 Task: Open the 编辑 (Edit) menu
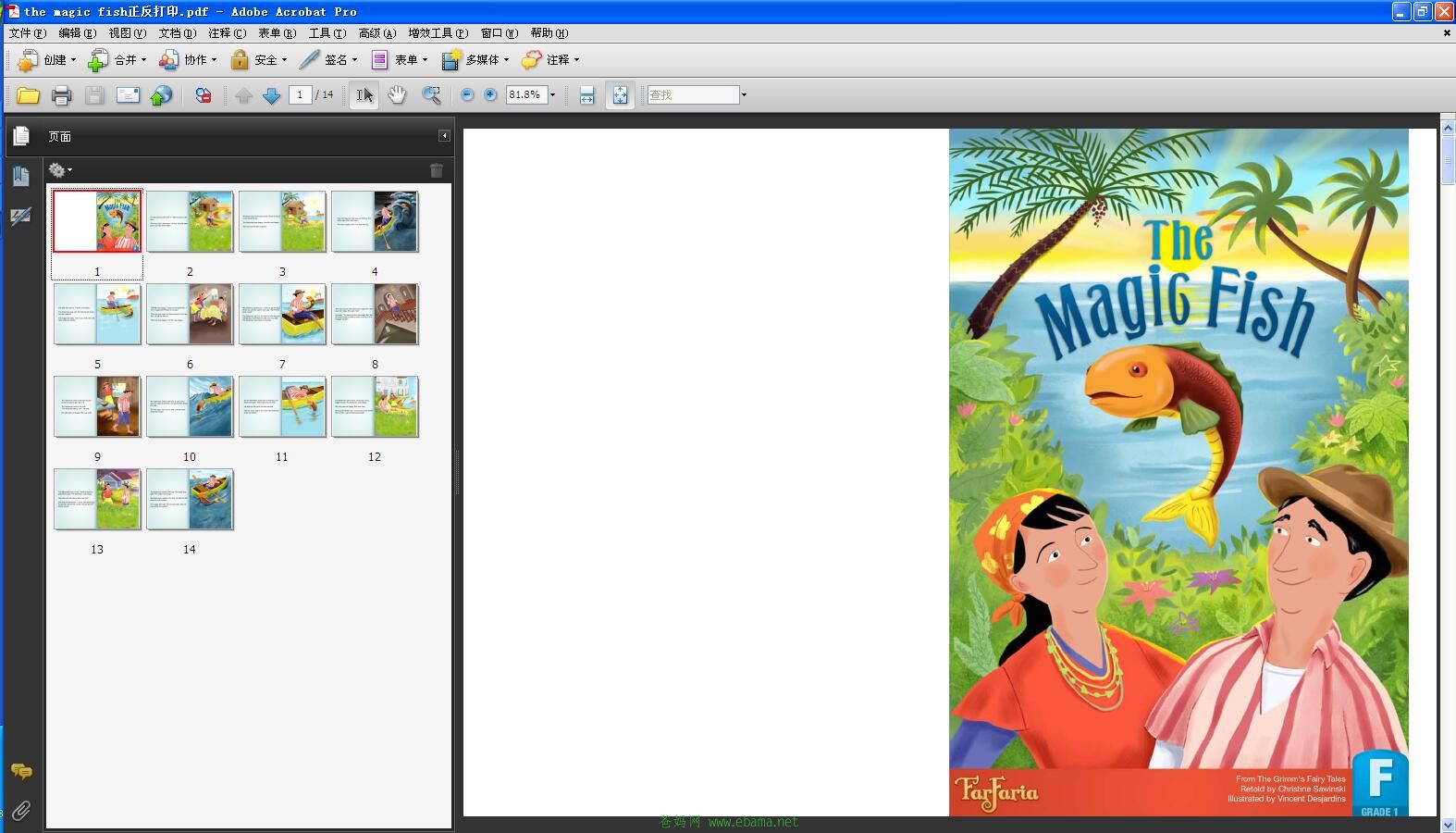78,33
